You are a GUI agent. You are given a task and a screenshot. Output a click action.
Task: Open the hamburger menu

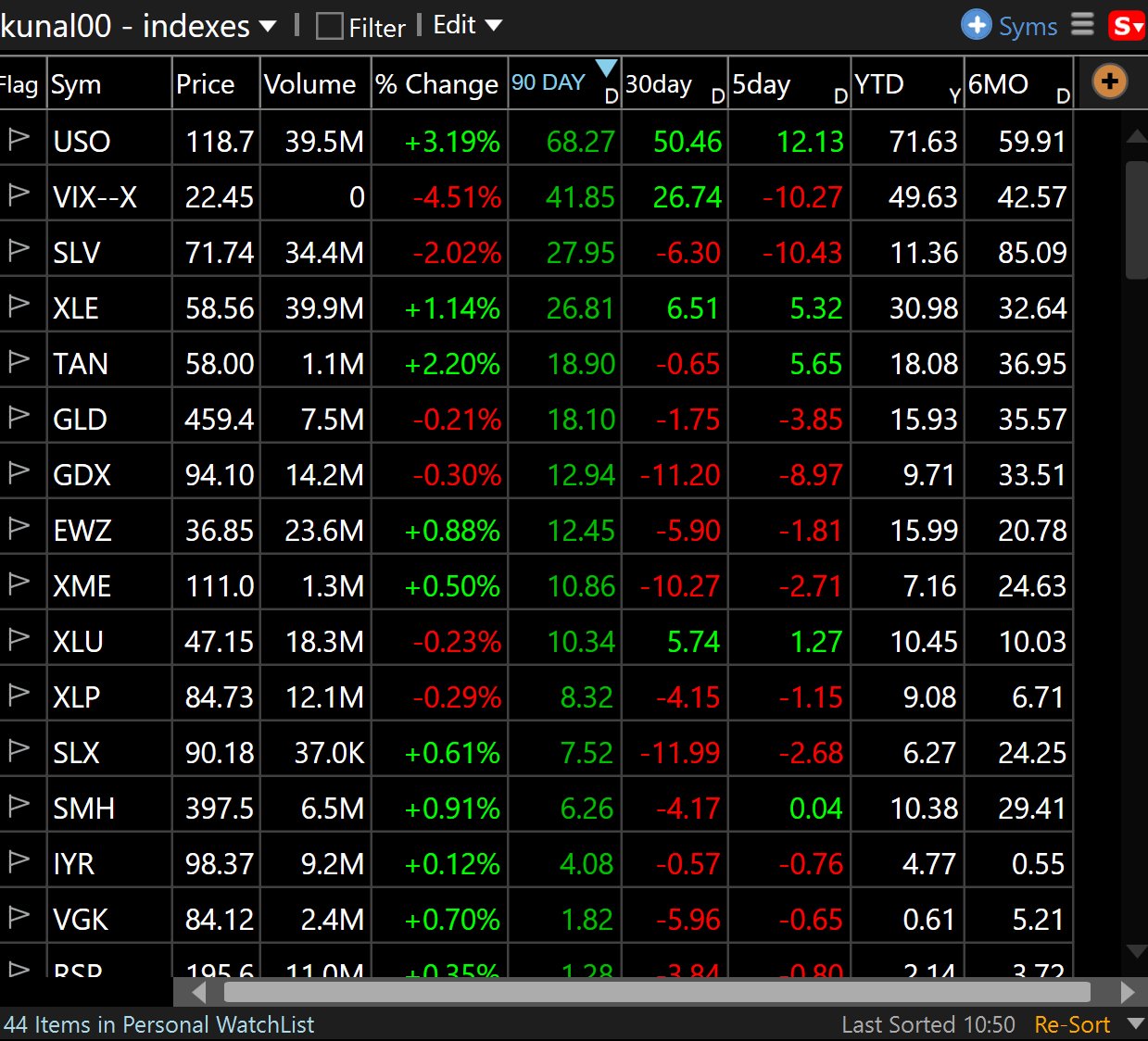[1081, 25]
